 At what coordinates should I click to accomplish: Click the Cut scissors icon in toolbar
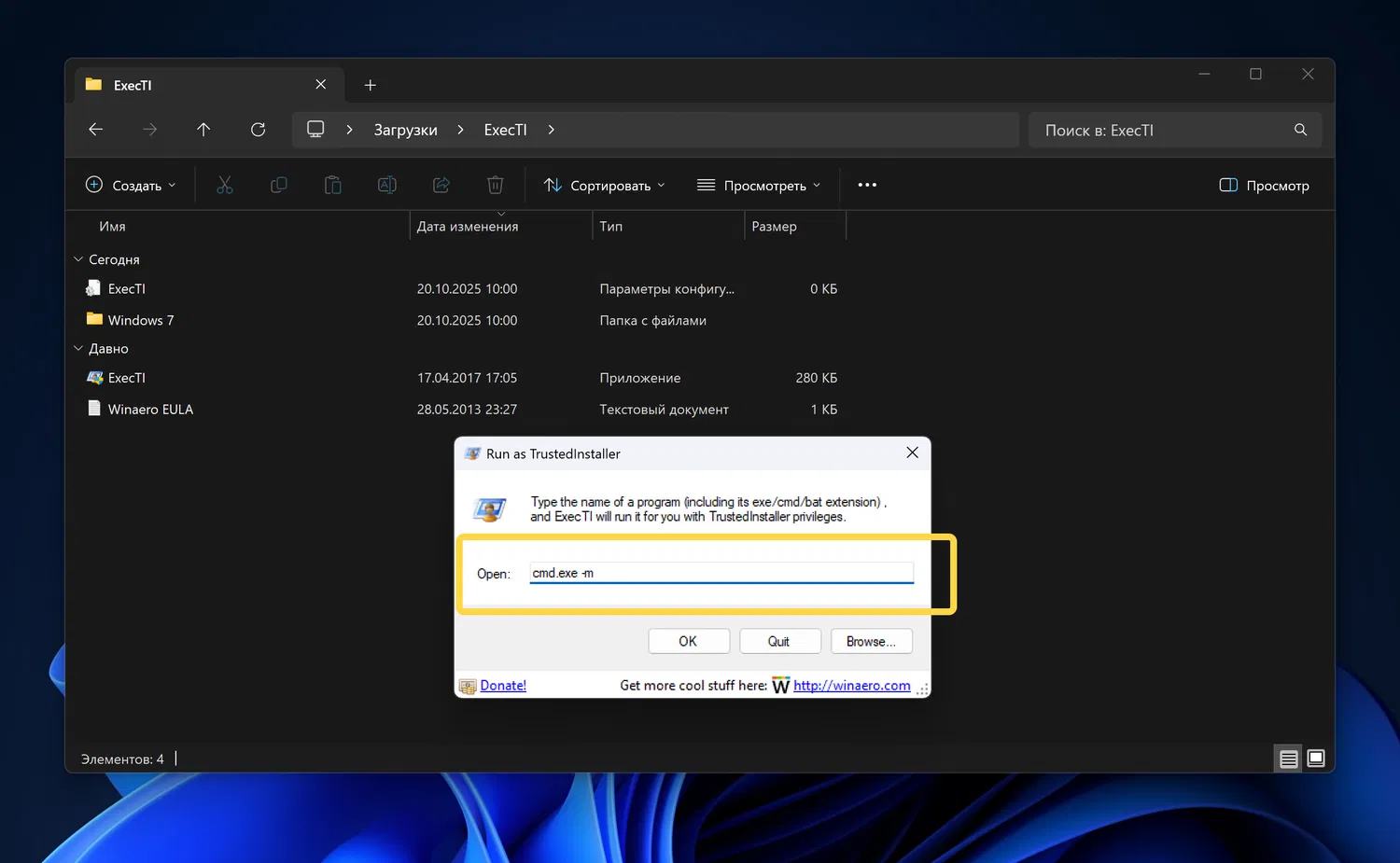(225, 185)
